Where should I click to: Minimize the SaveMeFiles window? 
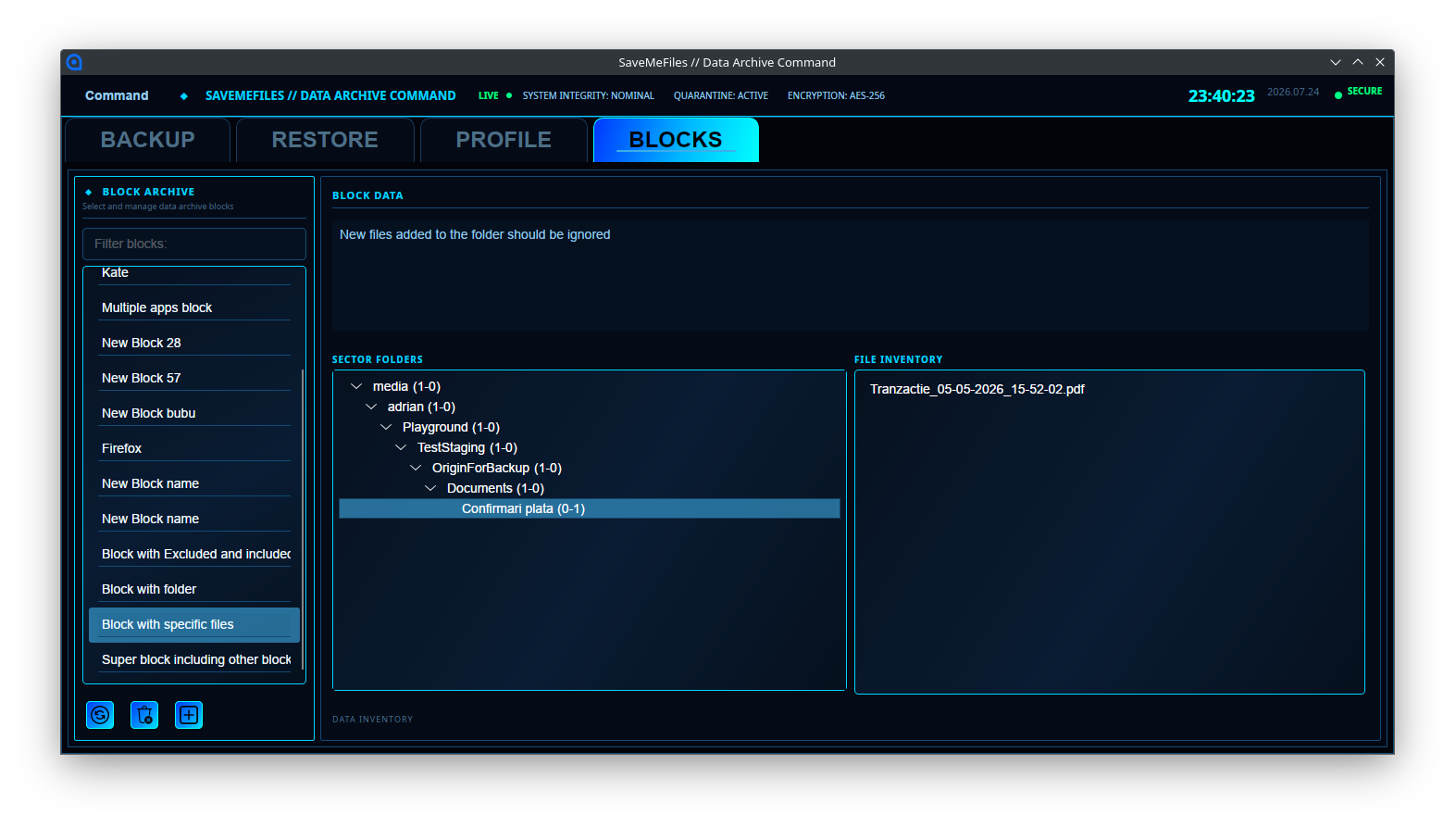tap(1336, 62)
